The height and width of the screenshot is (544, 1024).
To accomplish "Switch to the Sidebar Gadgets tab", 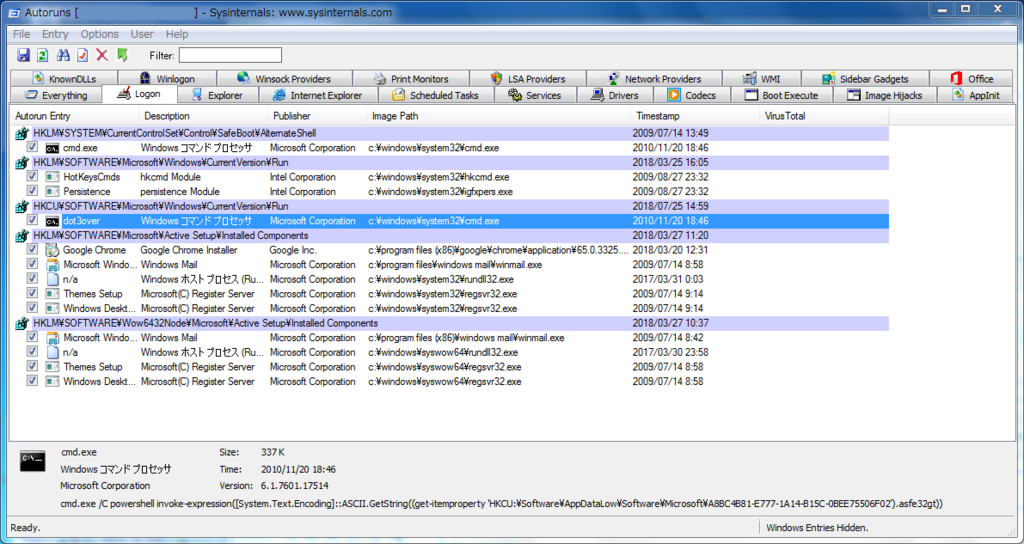I will [865, 78].
